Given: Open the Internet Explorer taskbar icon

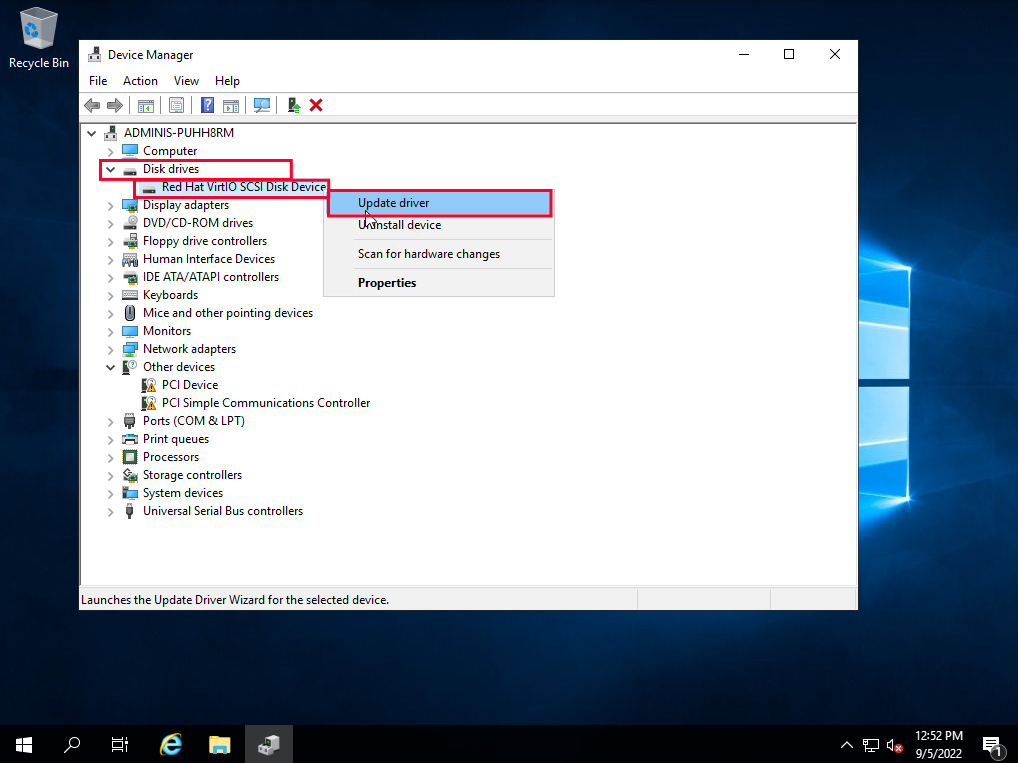Looking at the screenshot, I should (170, 744).
